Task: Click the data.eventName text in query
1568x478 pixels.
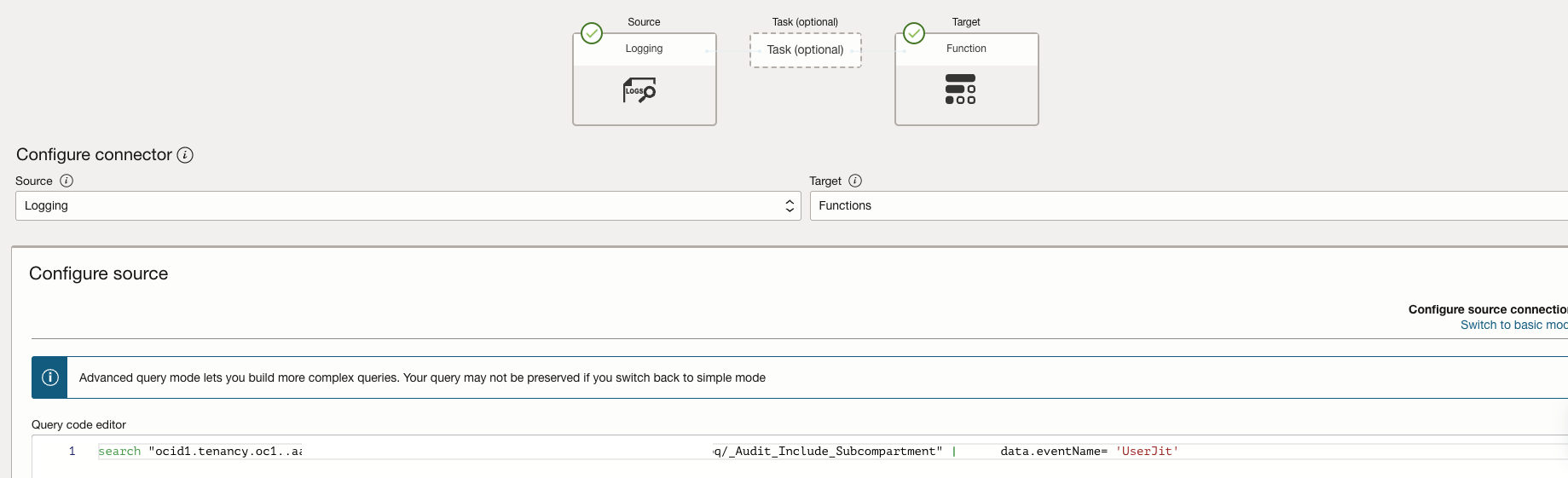Action: (x=1053, y=452)
